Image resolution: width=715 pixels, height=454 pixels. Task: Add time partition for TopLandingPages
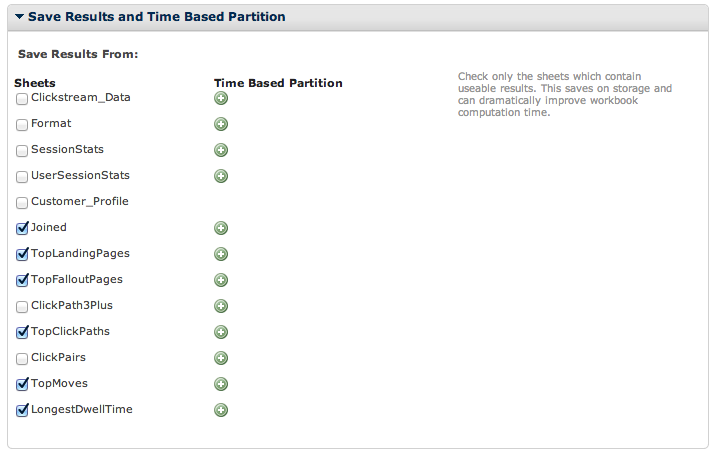221,254
